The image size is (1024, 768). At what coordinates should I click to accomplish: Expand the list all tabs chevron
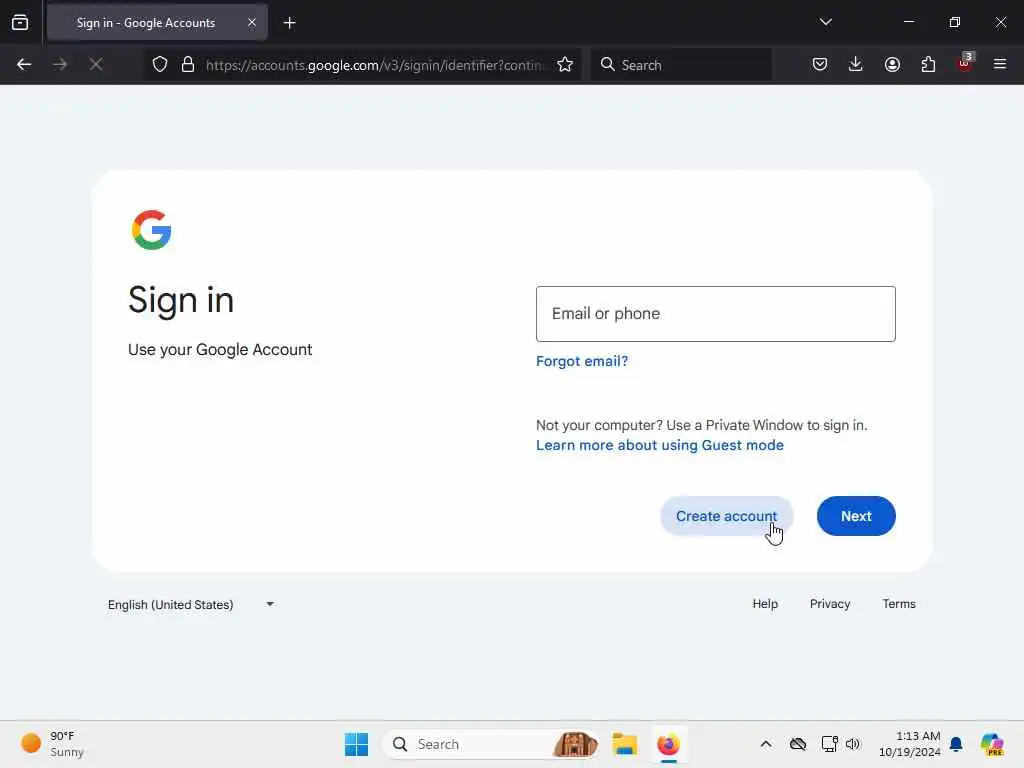pyautogui.click(x=825, y=22)
